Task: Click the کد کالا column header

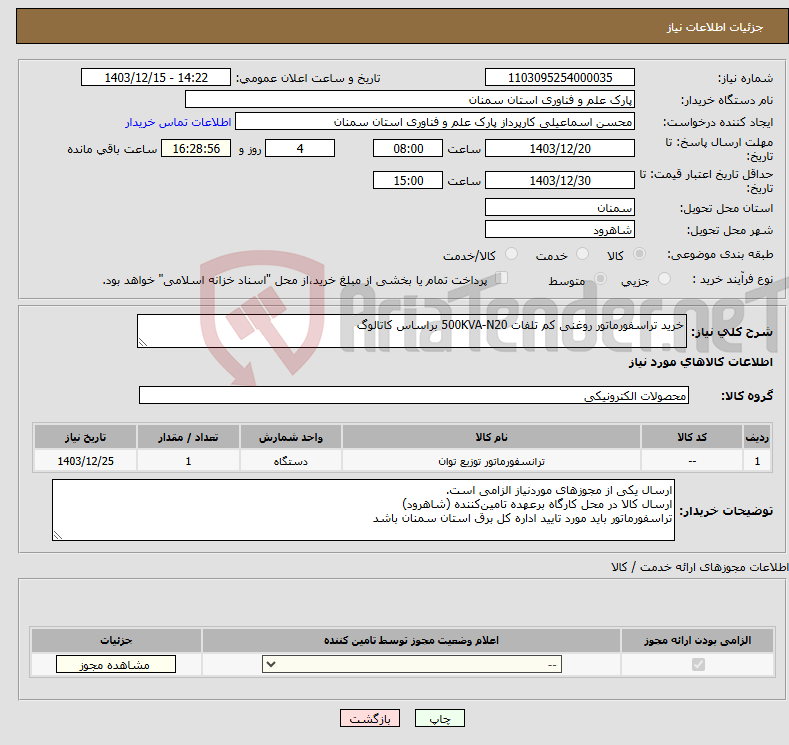Action: point(692,437)
